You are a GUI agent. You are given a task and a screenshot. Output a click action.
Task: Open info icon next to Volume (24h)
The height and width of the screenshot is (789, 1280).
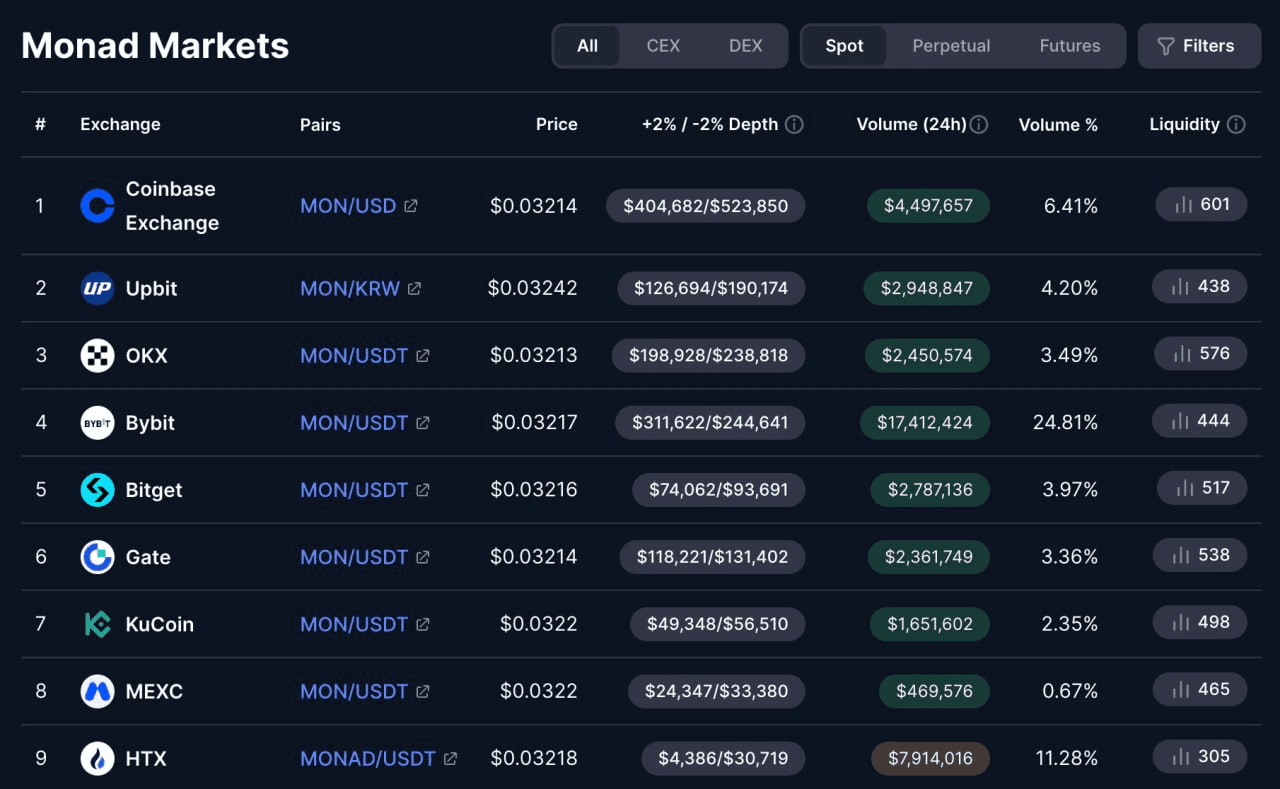click(x=979, y=125)
